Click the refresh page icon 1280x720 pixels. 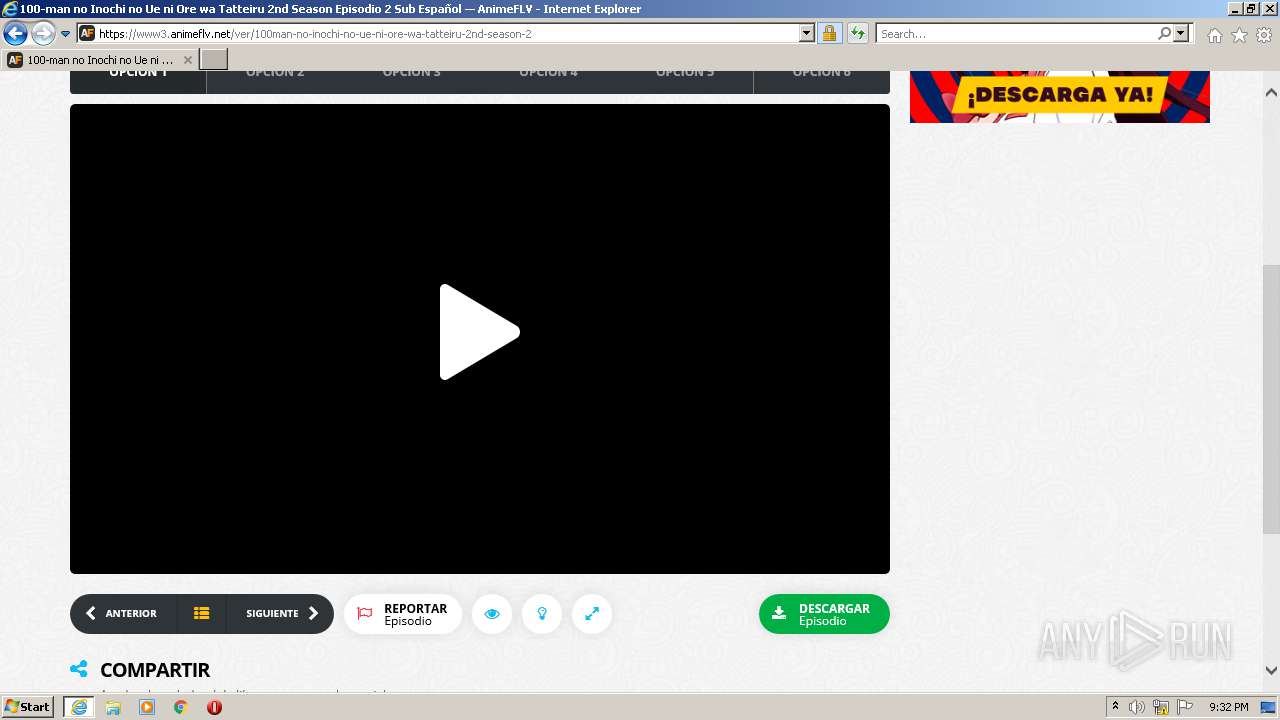857,34
